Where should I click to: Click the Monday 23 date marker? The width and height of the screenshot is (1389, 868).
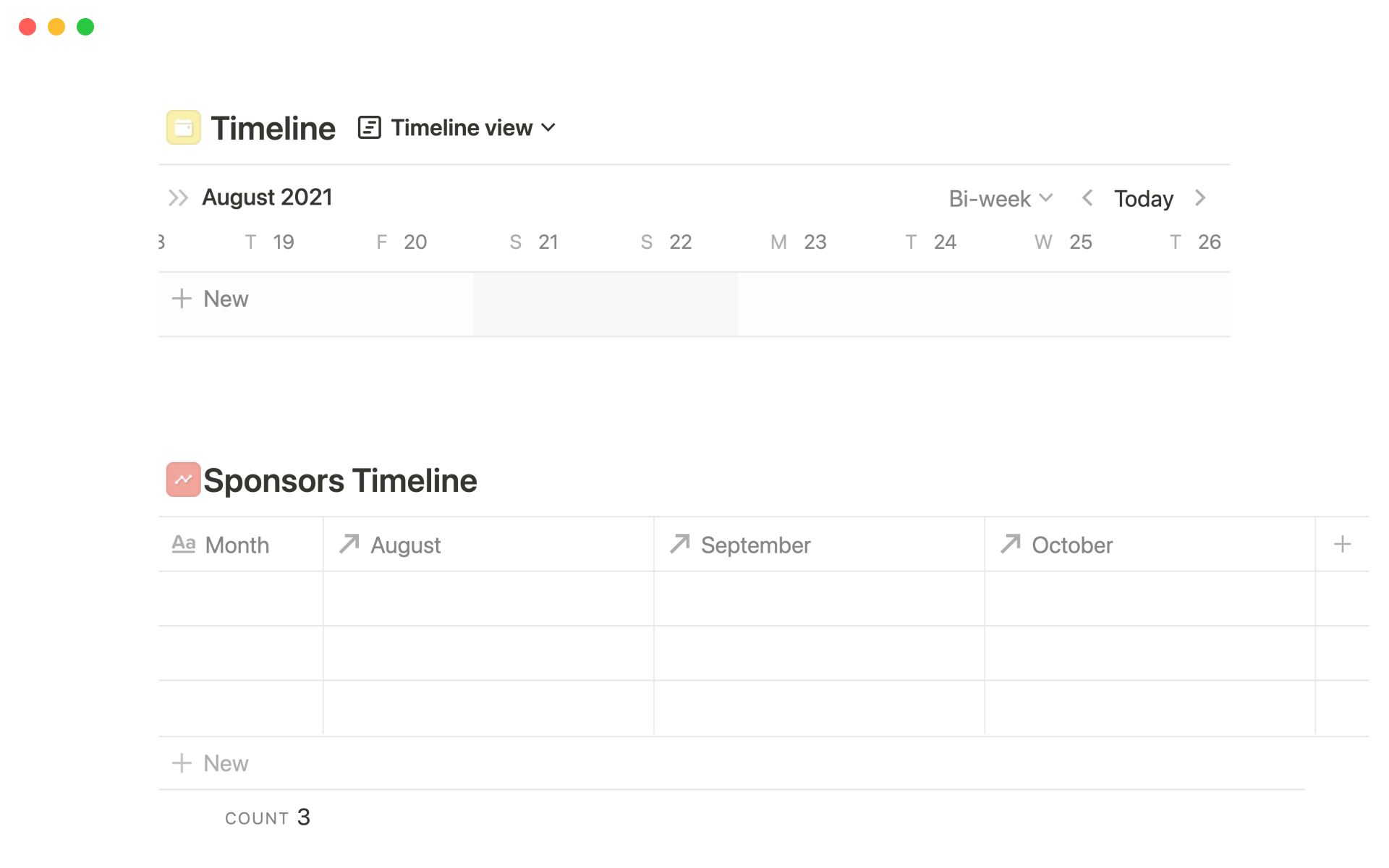coord(799,242)
